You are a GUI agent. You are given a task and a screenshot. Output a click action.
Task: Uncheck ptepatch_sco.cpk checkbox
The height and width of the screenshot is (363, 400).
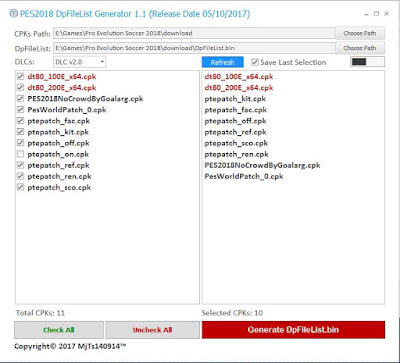click(21, 187)
